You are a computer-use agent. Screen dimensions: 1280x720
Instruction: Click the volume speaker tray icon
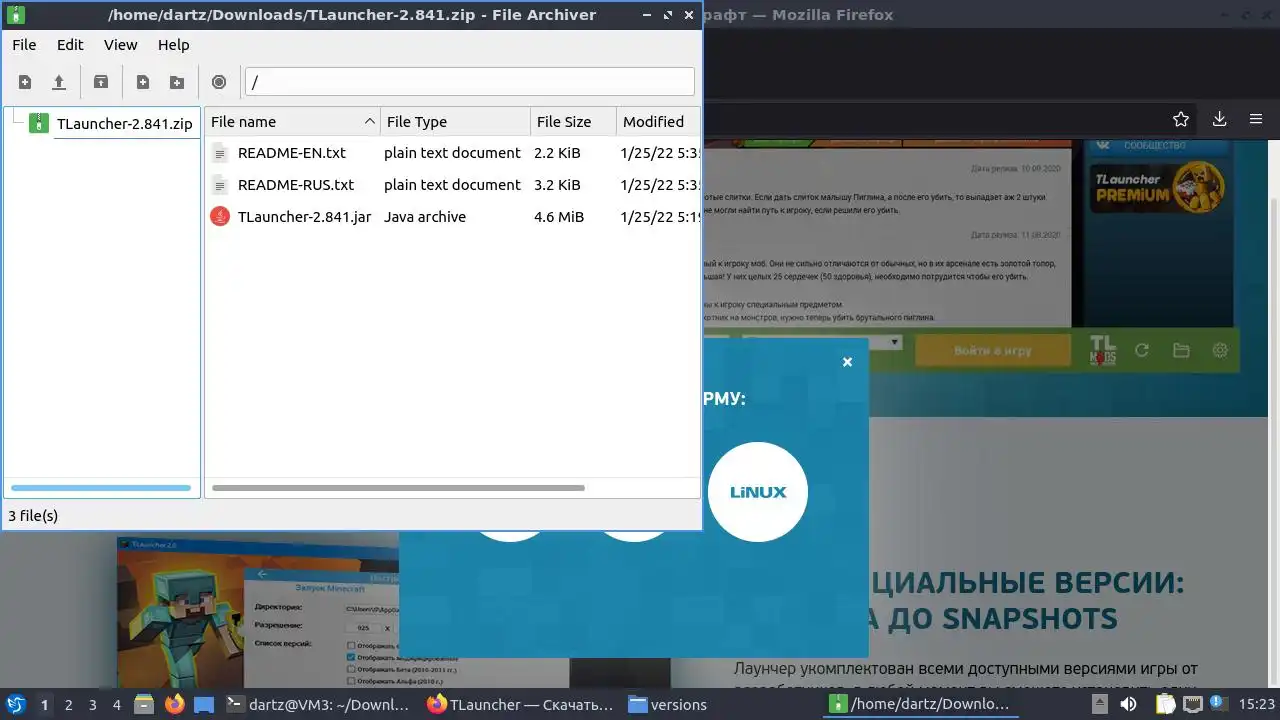pyautogui.click(x=1128, y=704)
